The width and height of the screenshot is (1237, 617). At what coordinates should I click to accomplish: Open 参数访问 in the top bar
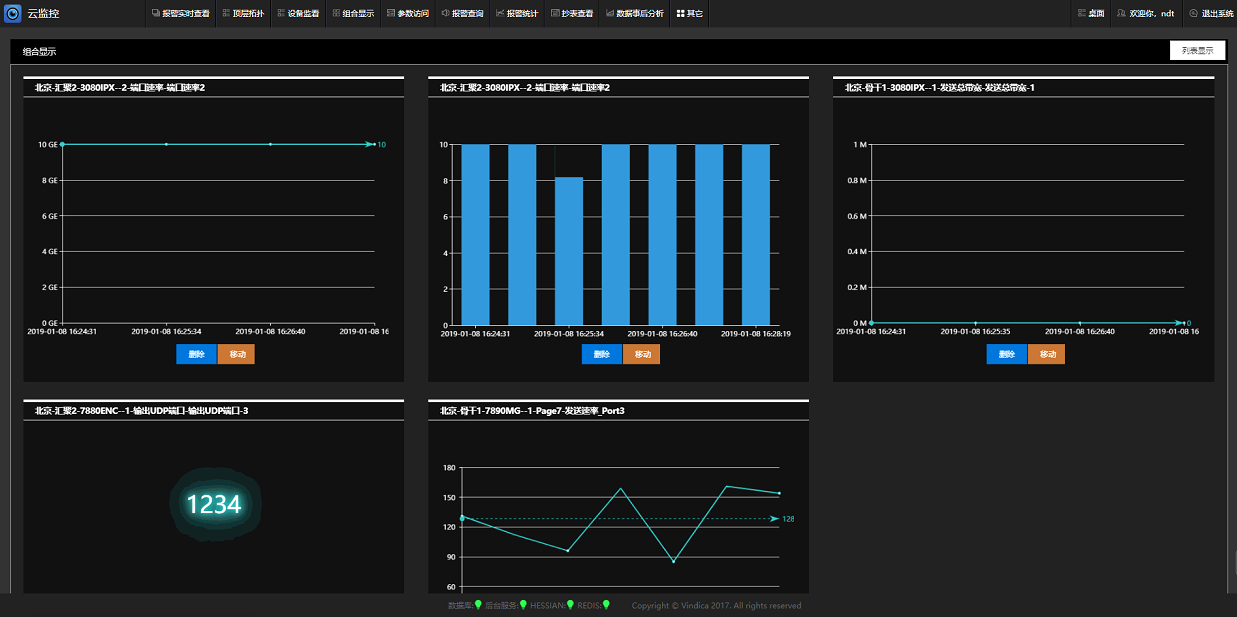point(407,14)
